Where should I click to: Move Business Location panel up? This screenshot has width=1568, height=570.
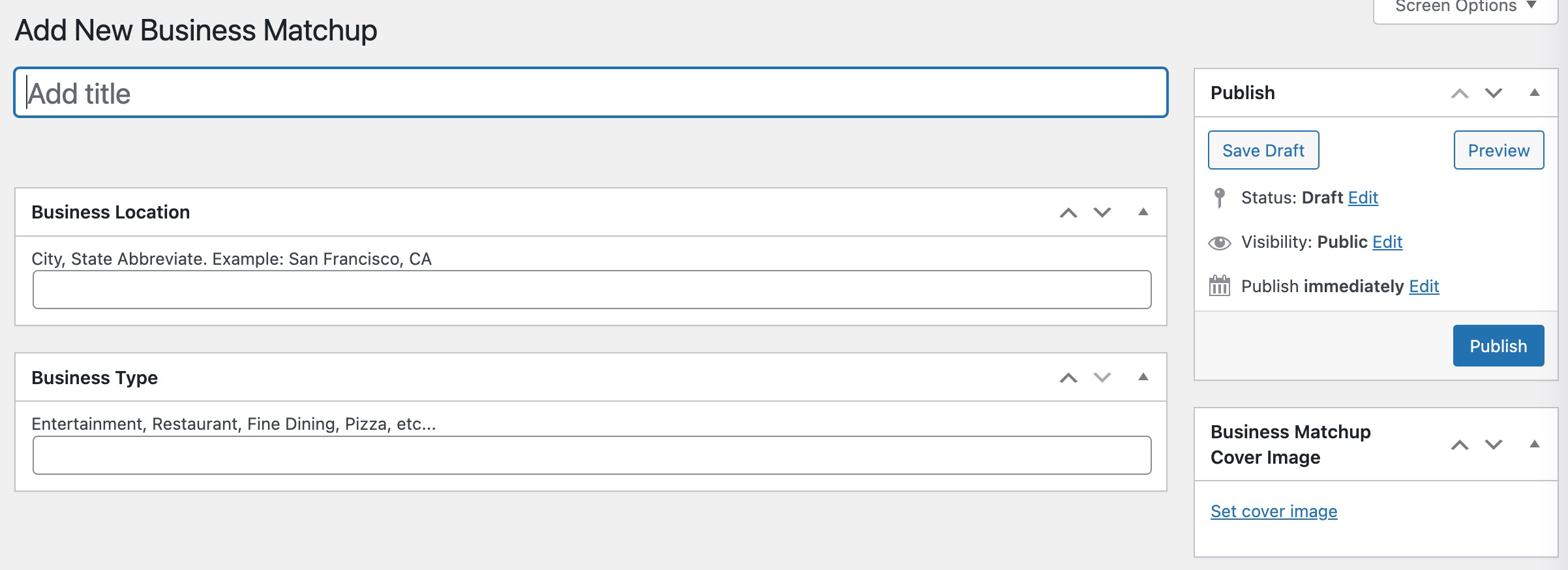click(1068, 213)
